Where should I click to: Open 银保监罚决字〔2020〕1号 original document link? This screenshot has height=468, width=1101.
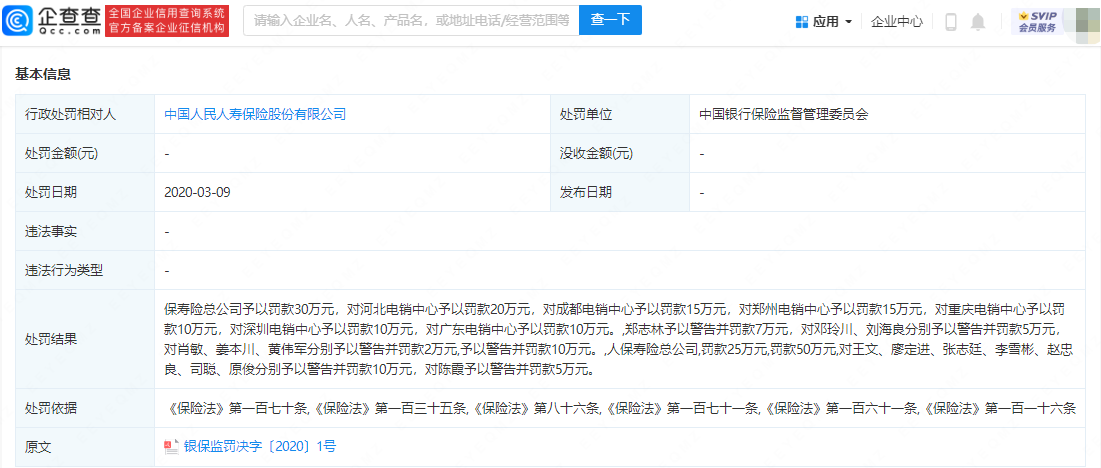coord(260,446)
